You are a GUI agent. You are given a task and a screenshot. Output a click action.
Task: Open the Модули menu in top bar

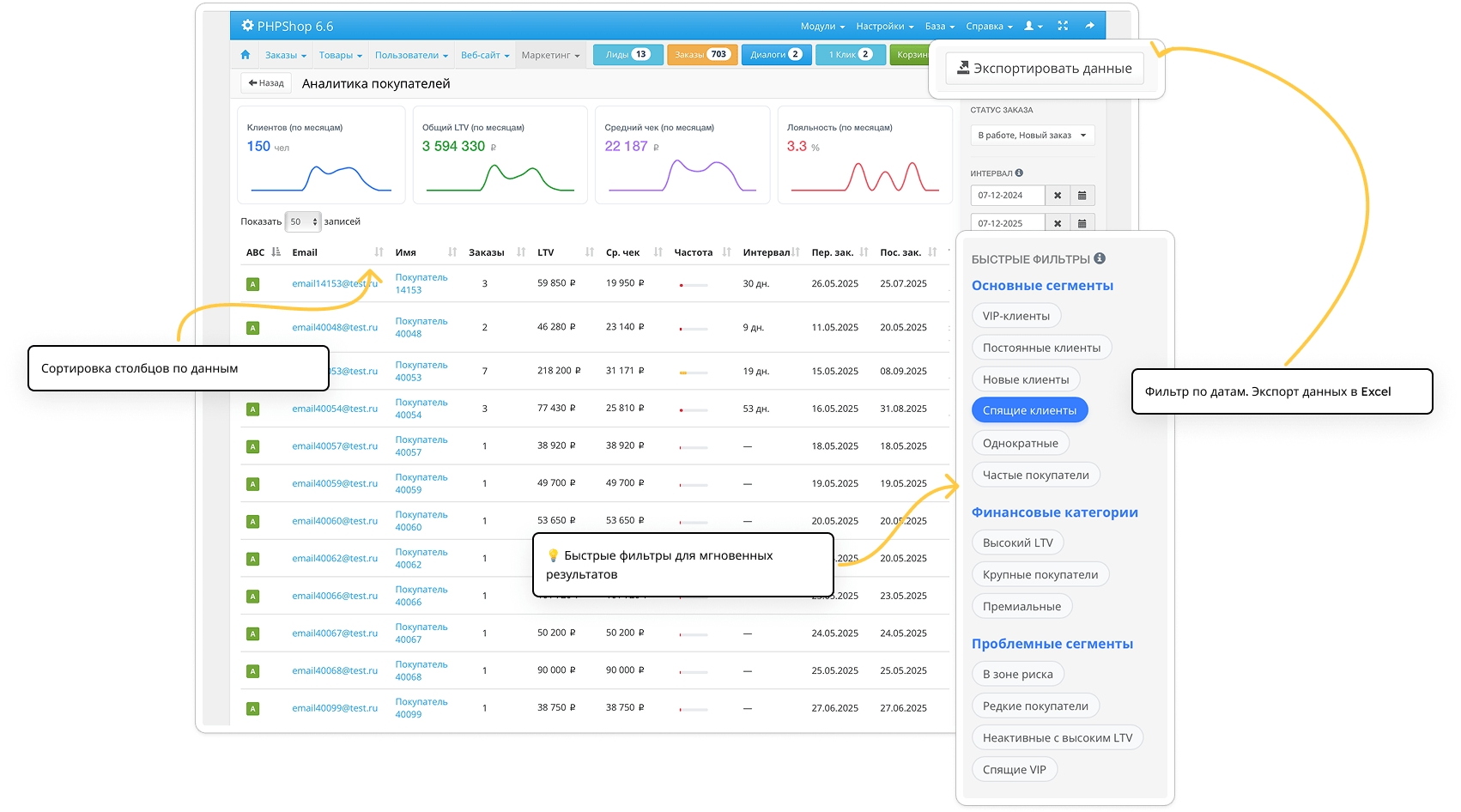point(822,26)
